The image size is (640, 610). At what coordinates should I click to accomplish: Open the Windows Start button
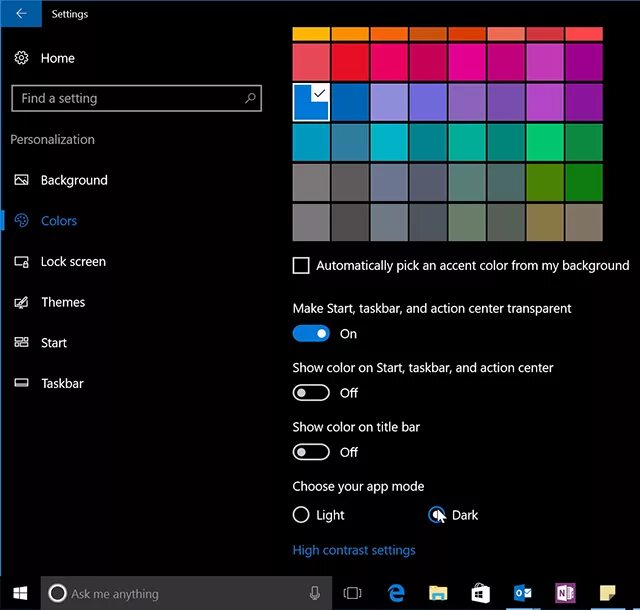(x=20, y=593)
